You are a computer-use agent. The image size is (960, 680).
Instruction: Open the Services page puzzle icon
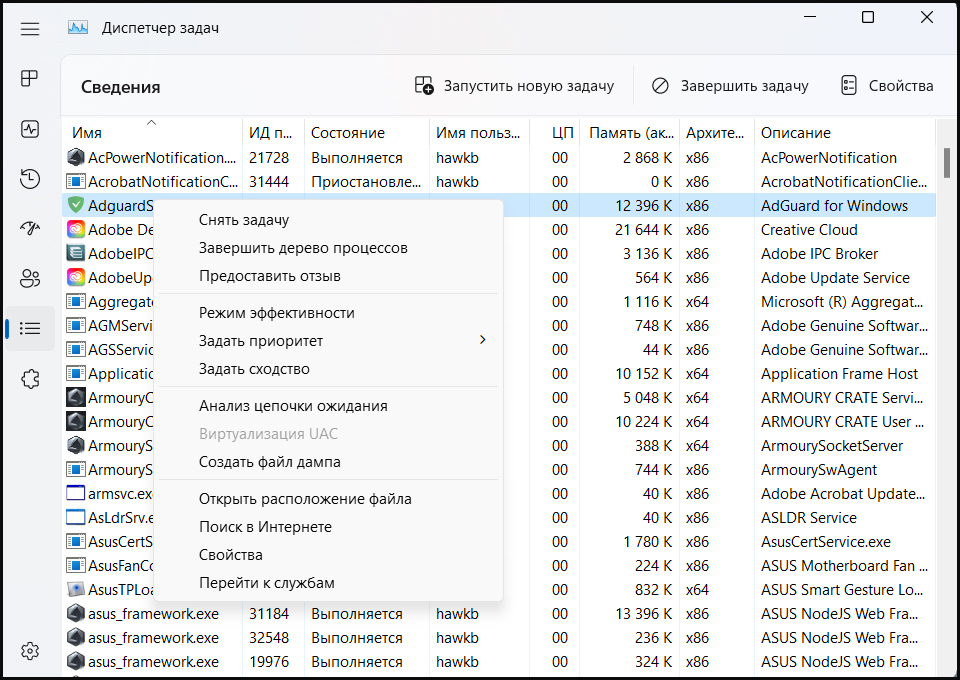point(30,379)
